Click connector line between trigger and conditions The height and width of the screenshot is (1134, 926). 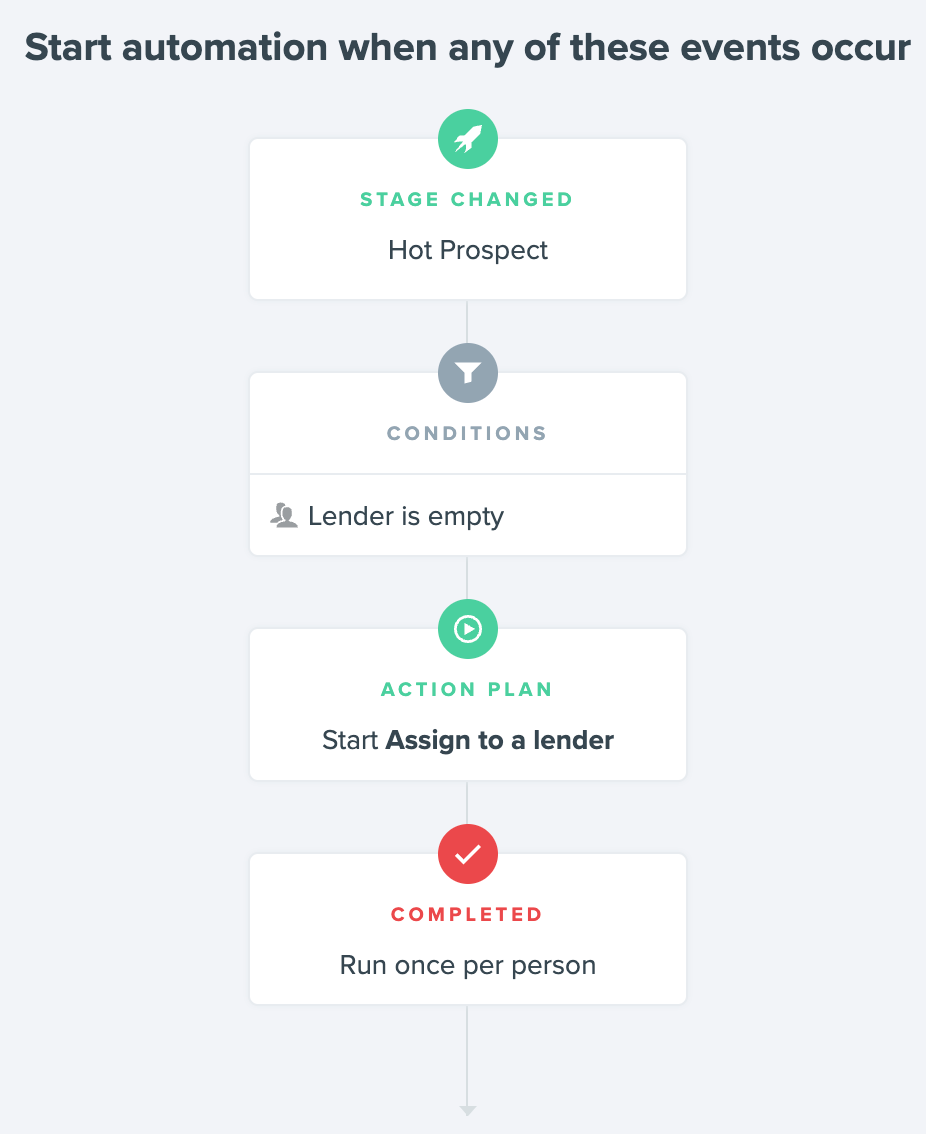tap(467, 321)
